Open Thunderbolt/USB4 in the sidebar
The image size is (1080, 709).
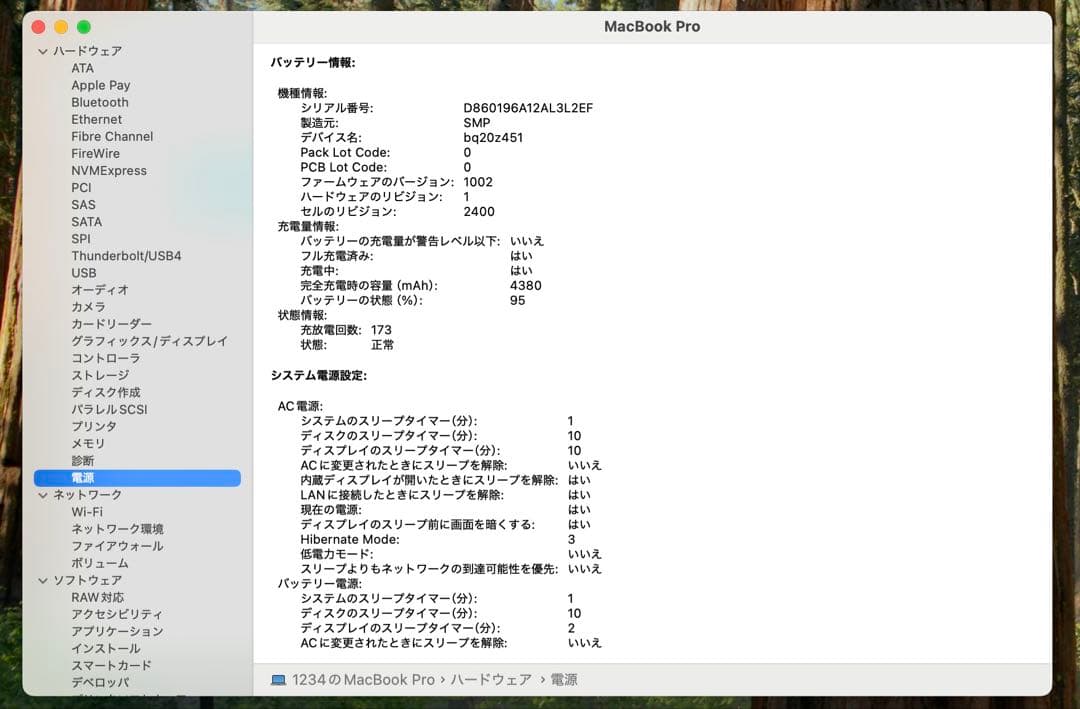coord(126,256)
